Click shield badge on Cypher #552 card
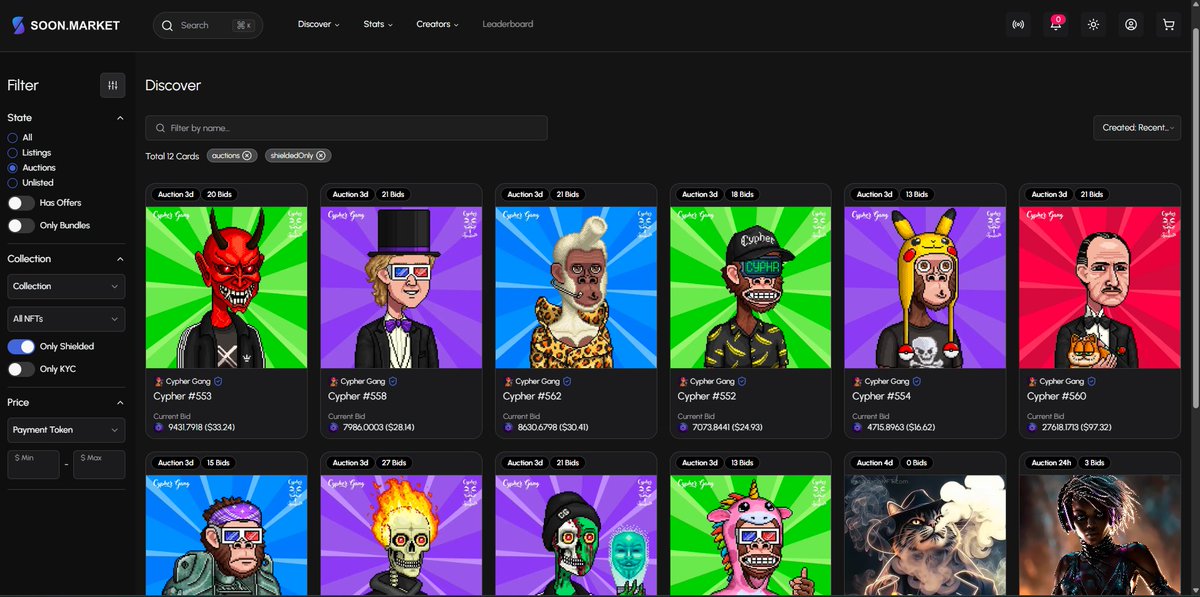The height and width of the screenshot is (597, 1200). pyautogui.click(x=742, y=381)
